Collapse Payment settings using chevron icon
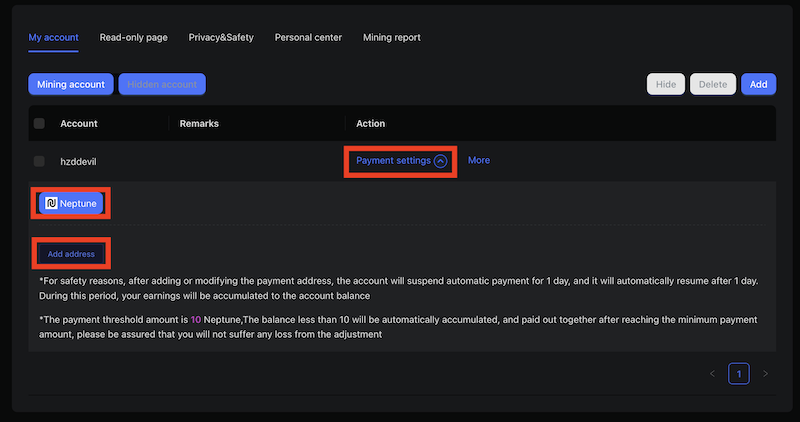 [x=440, y=161]
